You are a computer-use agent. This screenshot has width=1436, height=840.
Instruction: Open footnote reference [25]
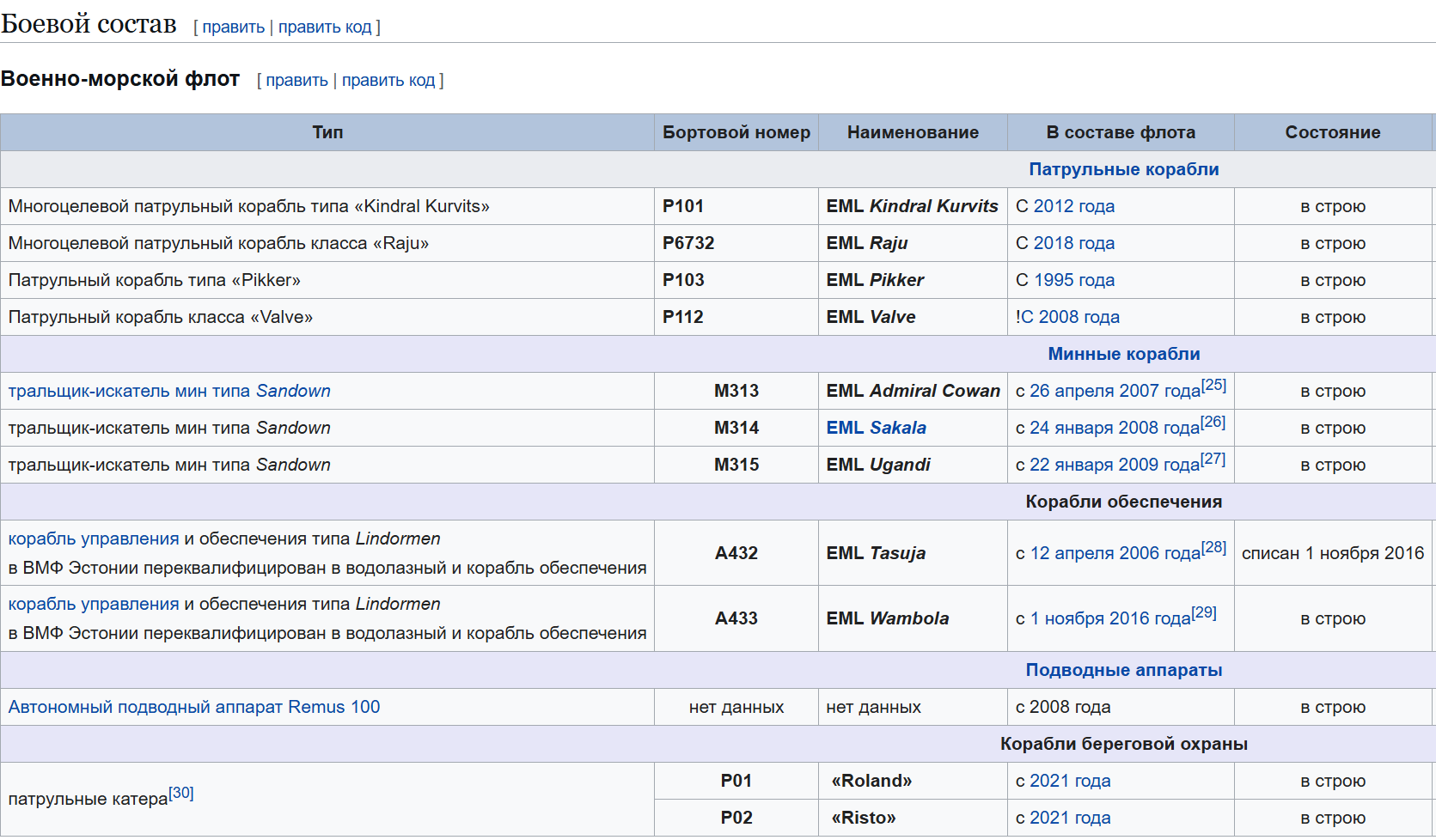1213,385
